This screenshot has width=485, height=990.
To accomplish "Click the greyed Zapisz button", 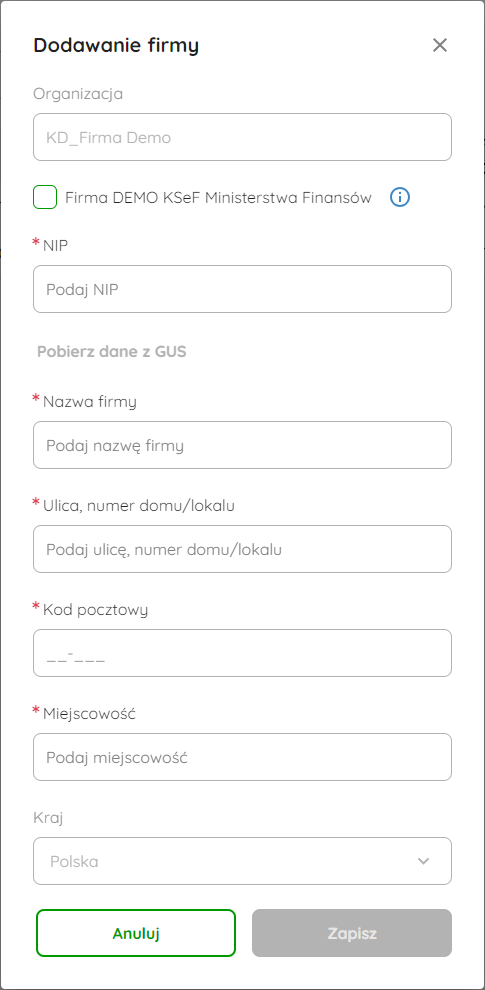I will tap(352, 933).
